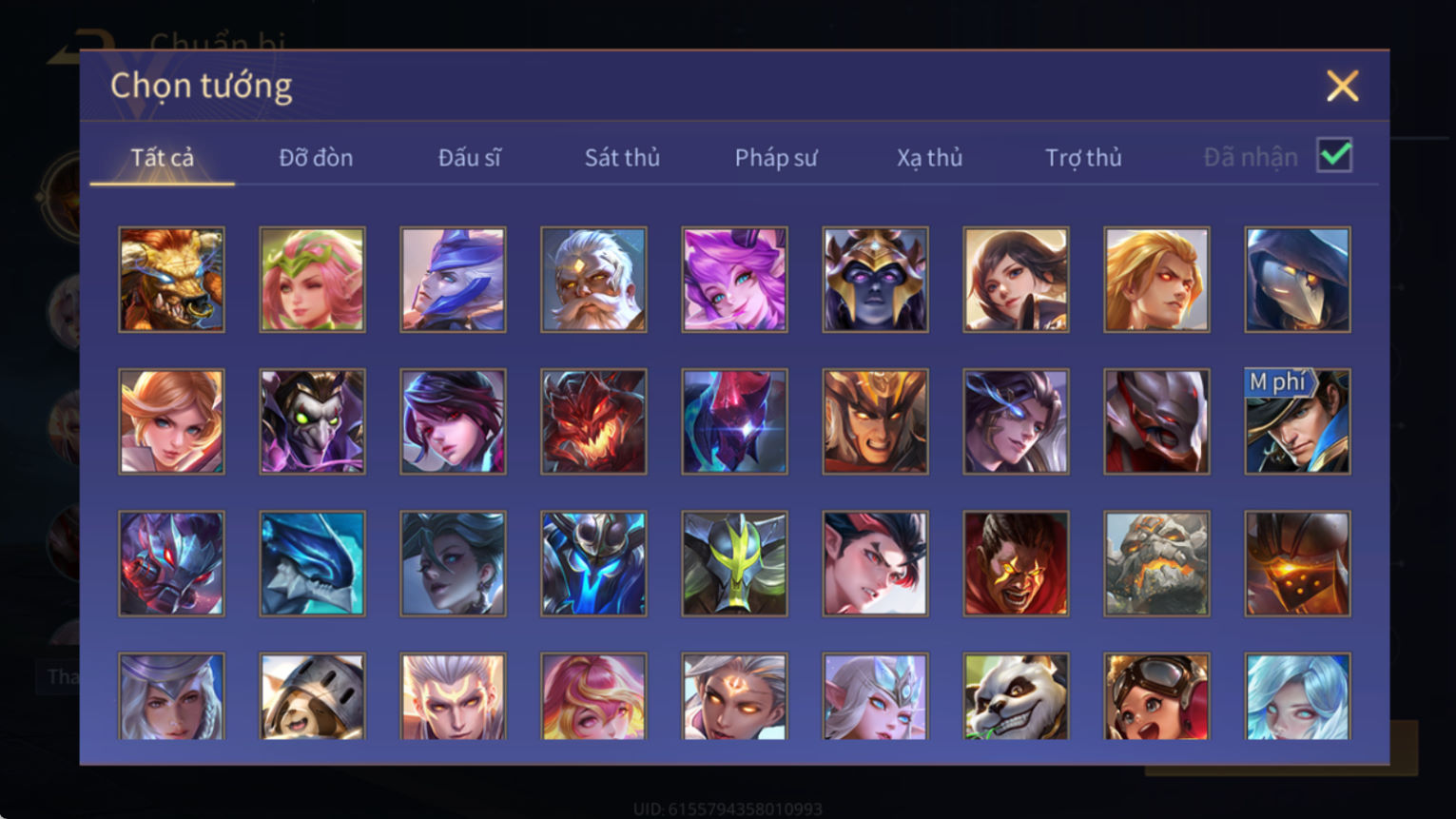Switch to 'Trợ thủ' tab

tap(1083, 158)
